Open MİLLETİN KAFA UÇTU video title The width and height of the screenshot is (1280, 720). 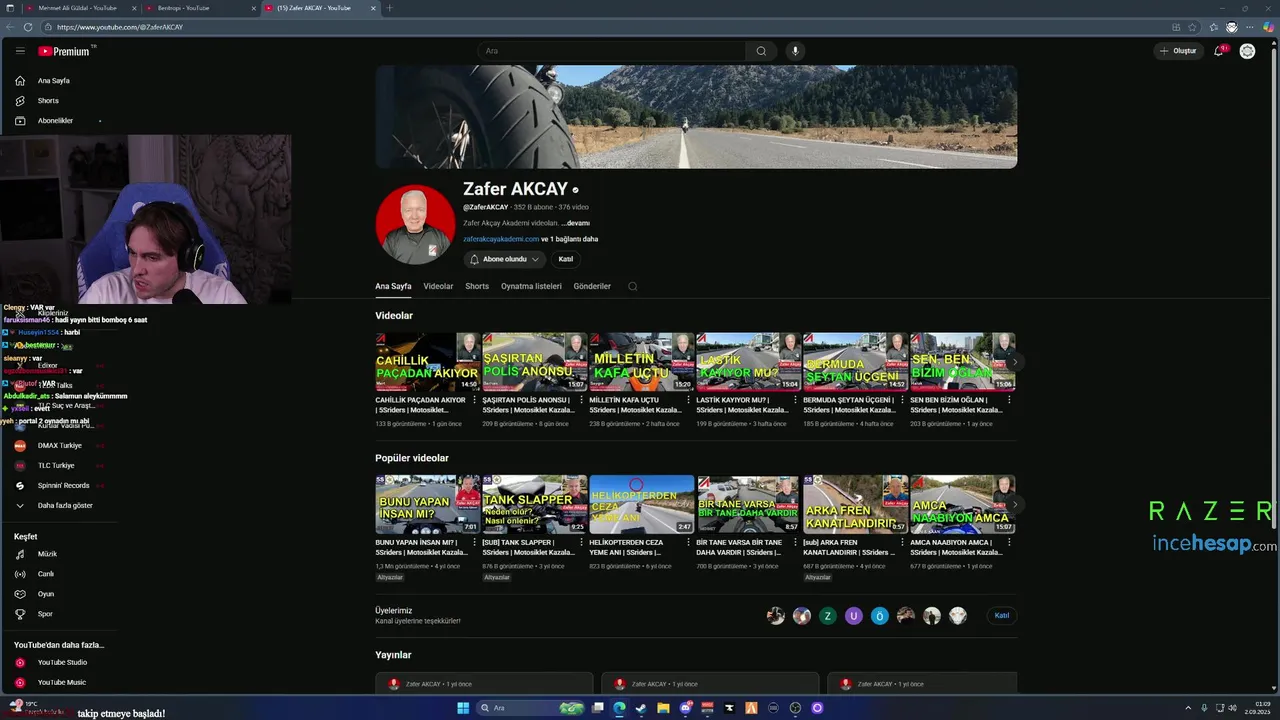(x=636, y=405)
